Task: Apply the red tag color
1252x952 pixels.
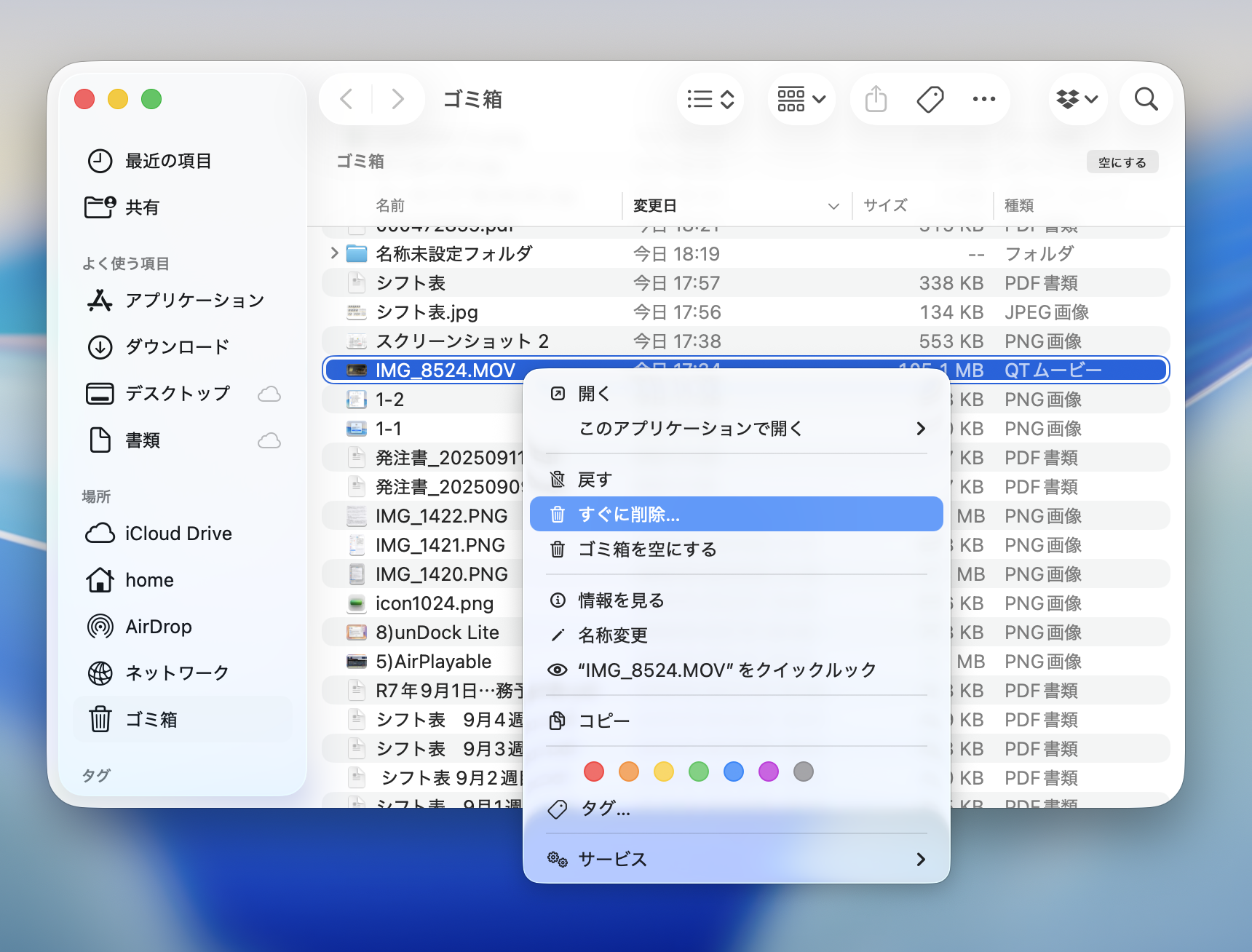Action: point(594,771)
